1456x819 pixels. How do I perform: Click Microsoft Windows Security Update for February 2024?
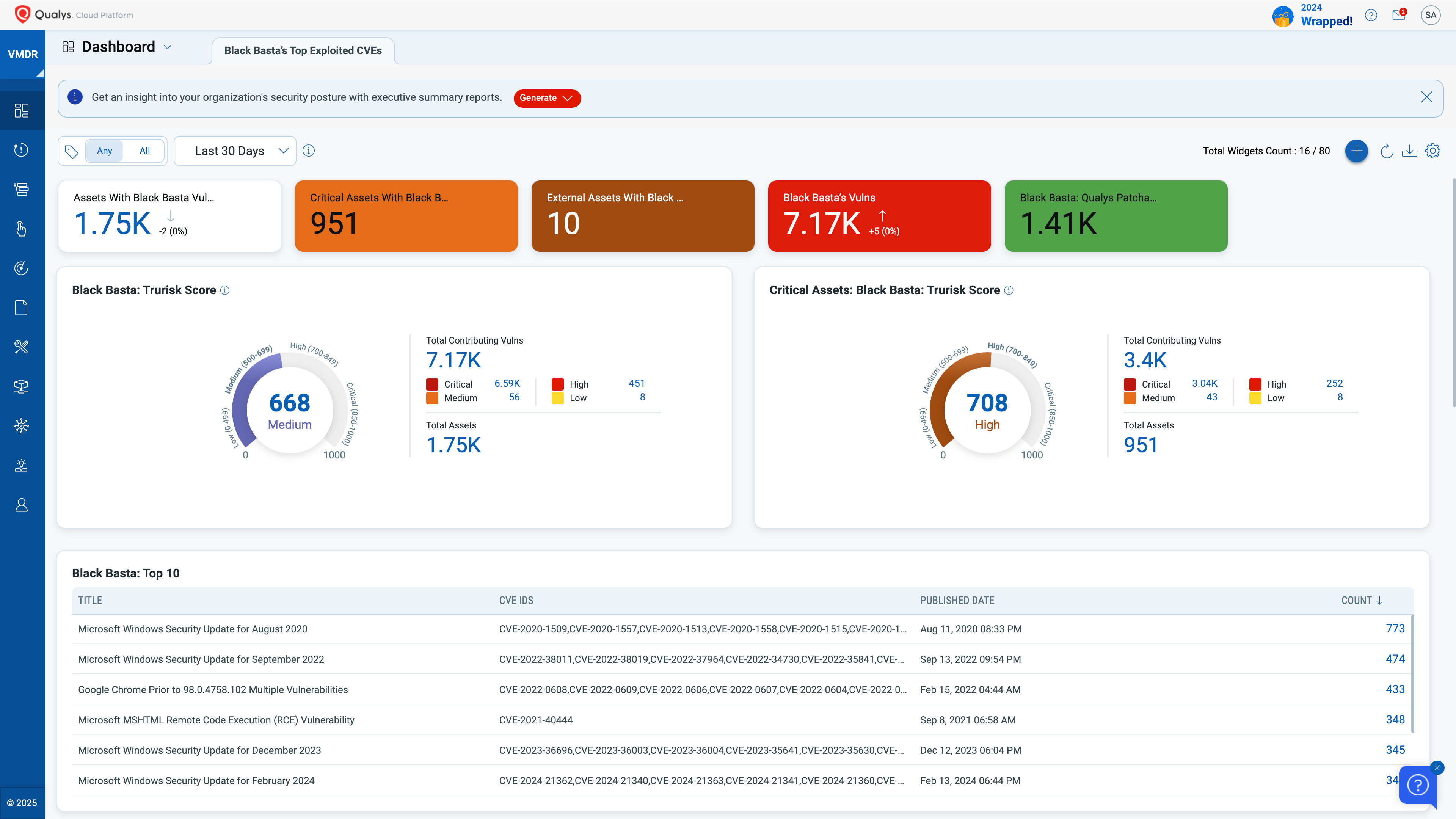[x=196, y=781]
